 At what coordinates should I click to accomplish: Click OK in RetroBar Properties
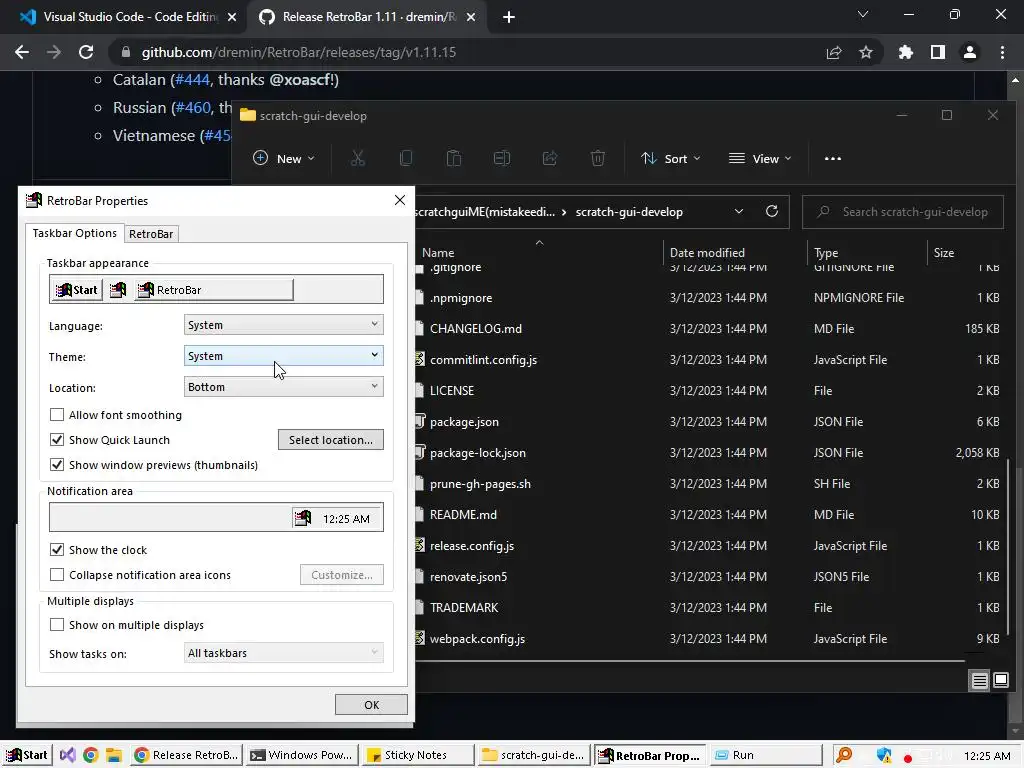click(371, 705)
